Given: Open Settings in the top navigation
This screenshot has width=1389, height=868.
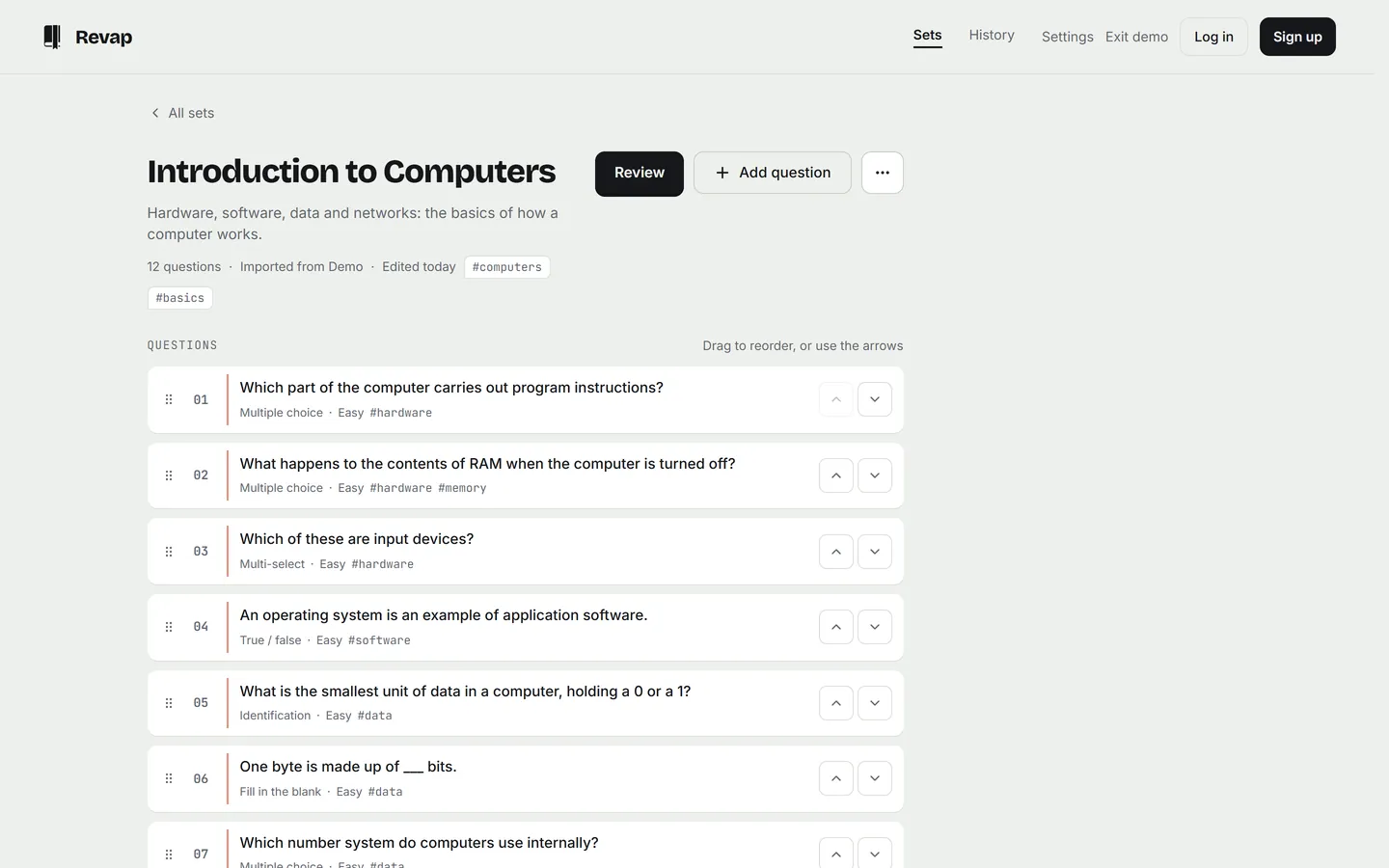Looking at the screenshot, I should [1068, 37].
